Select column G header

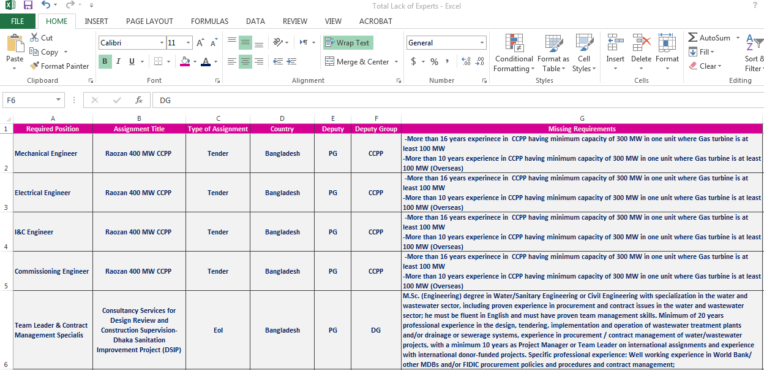pyautogui.click(x=582, y=118)
